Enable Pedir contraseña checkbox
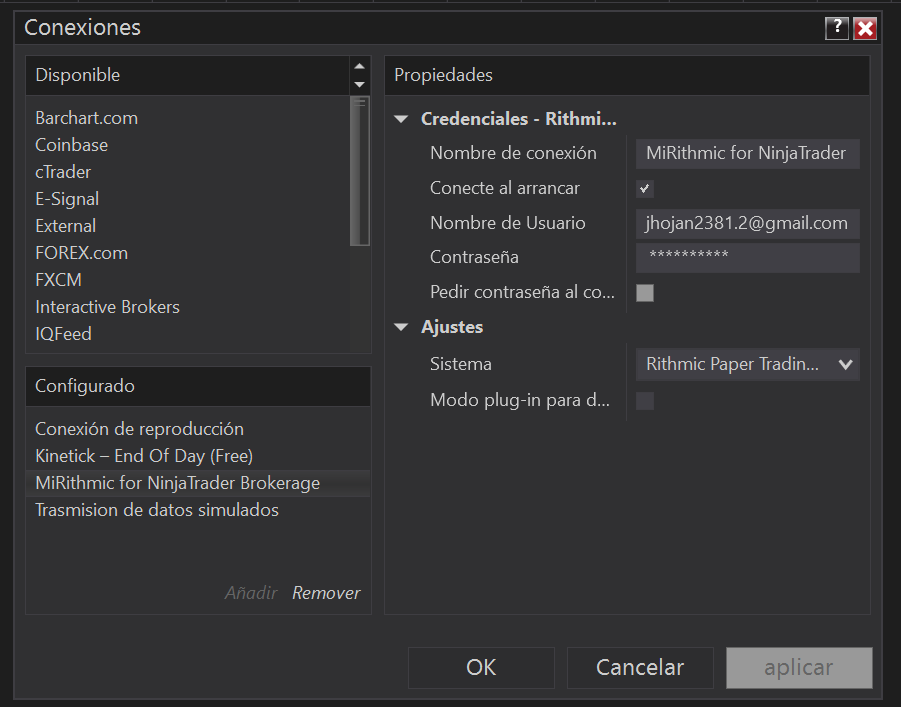 tap(645, 293)
